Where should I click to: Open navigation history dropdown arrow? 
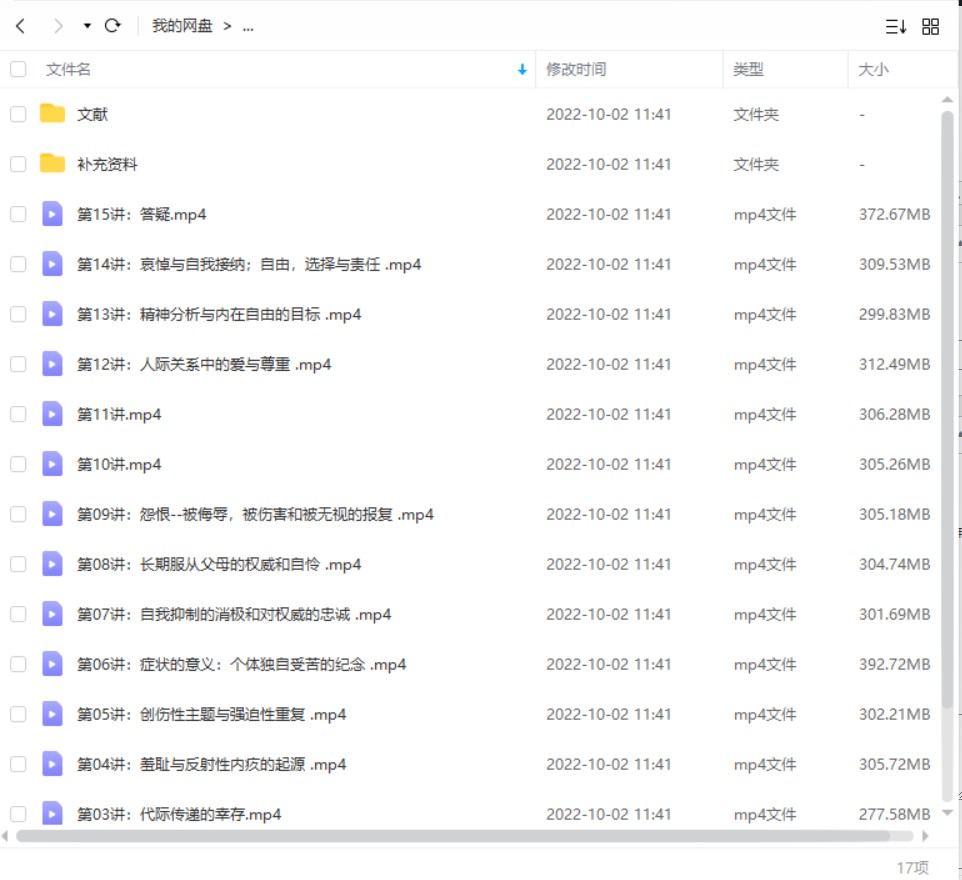[87, 26]
